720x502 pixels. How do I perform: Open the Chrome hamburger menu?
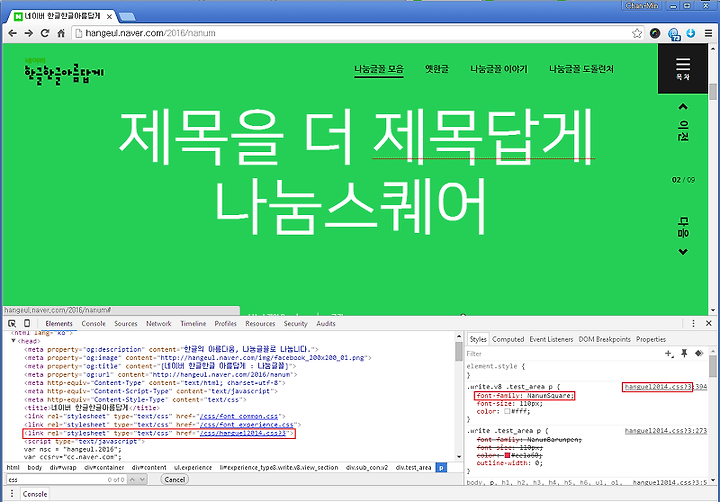click(709, 33)
